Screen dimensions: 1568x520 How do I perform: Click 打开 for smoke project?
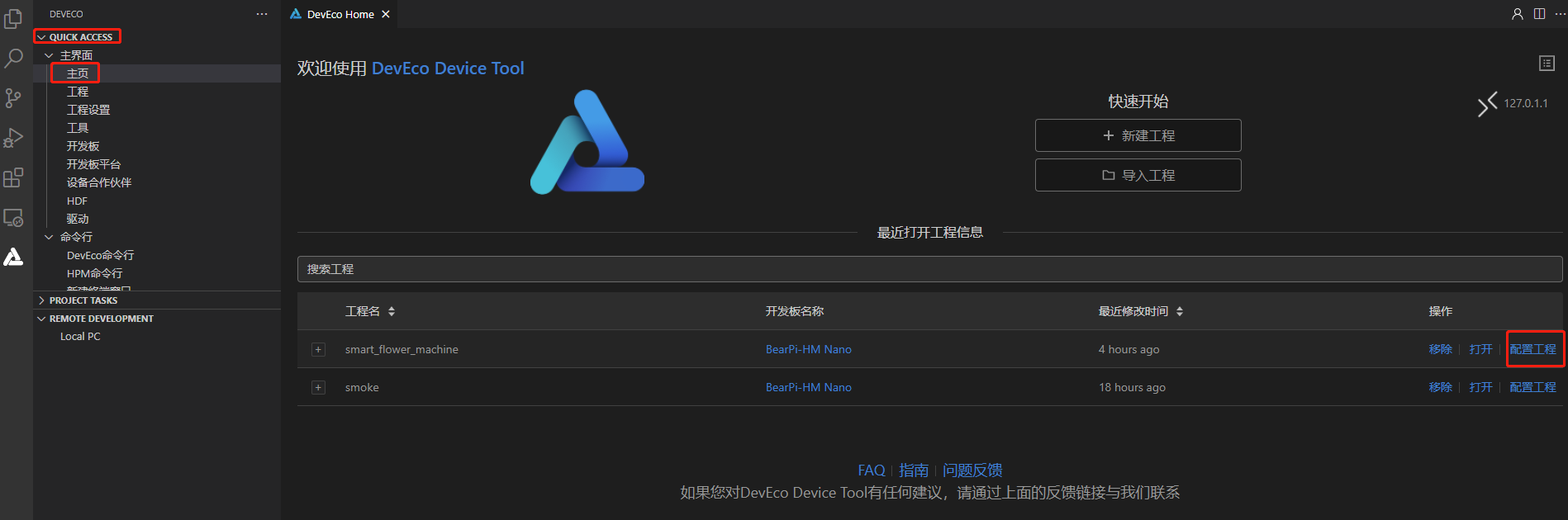tap(1480, 387)
